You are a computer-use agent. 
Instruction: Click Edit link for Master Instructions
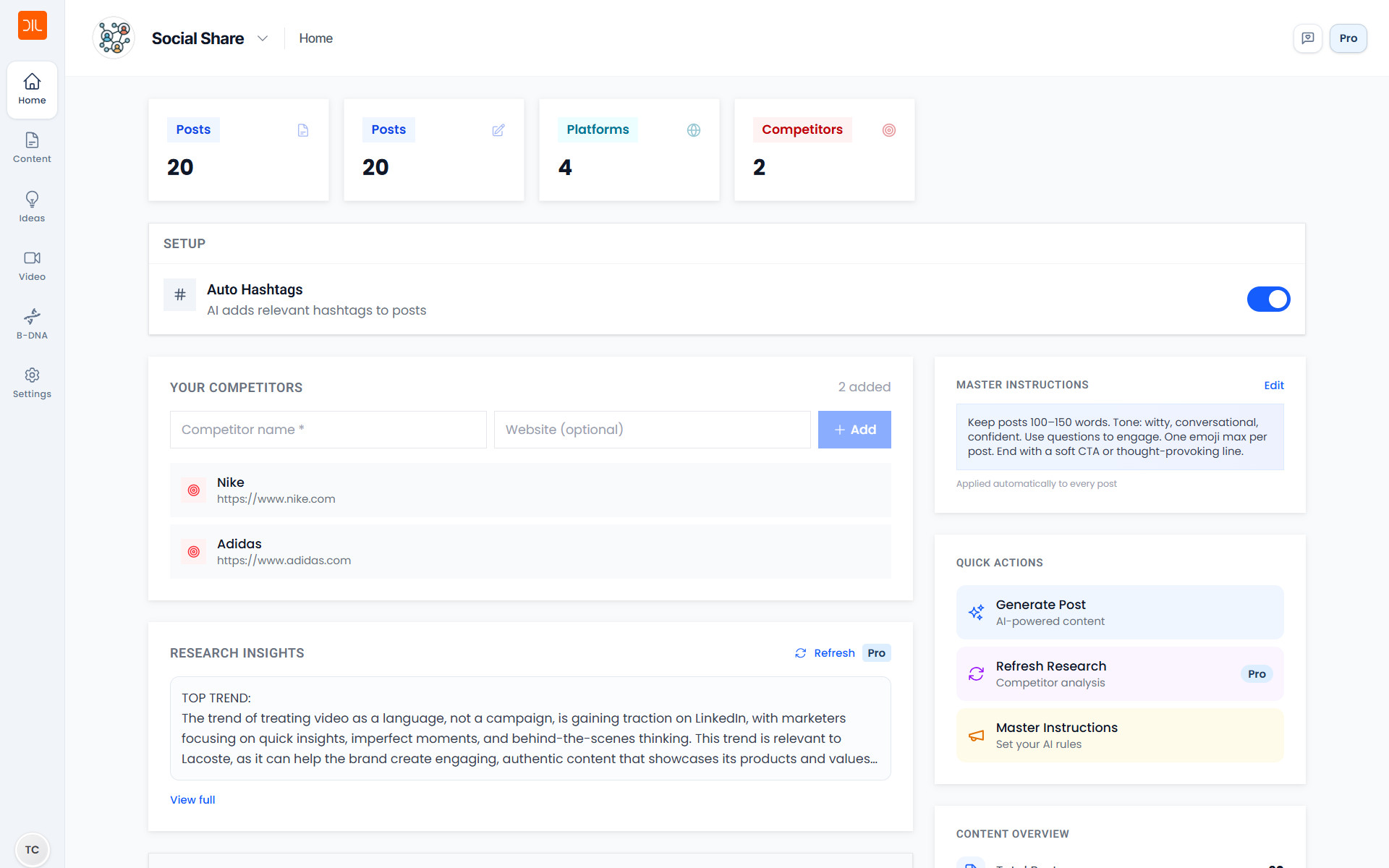coord(1274,386)
